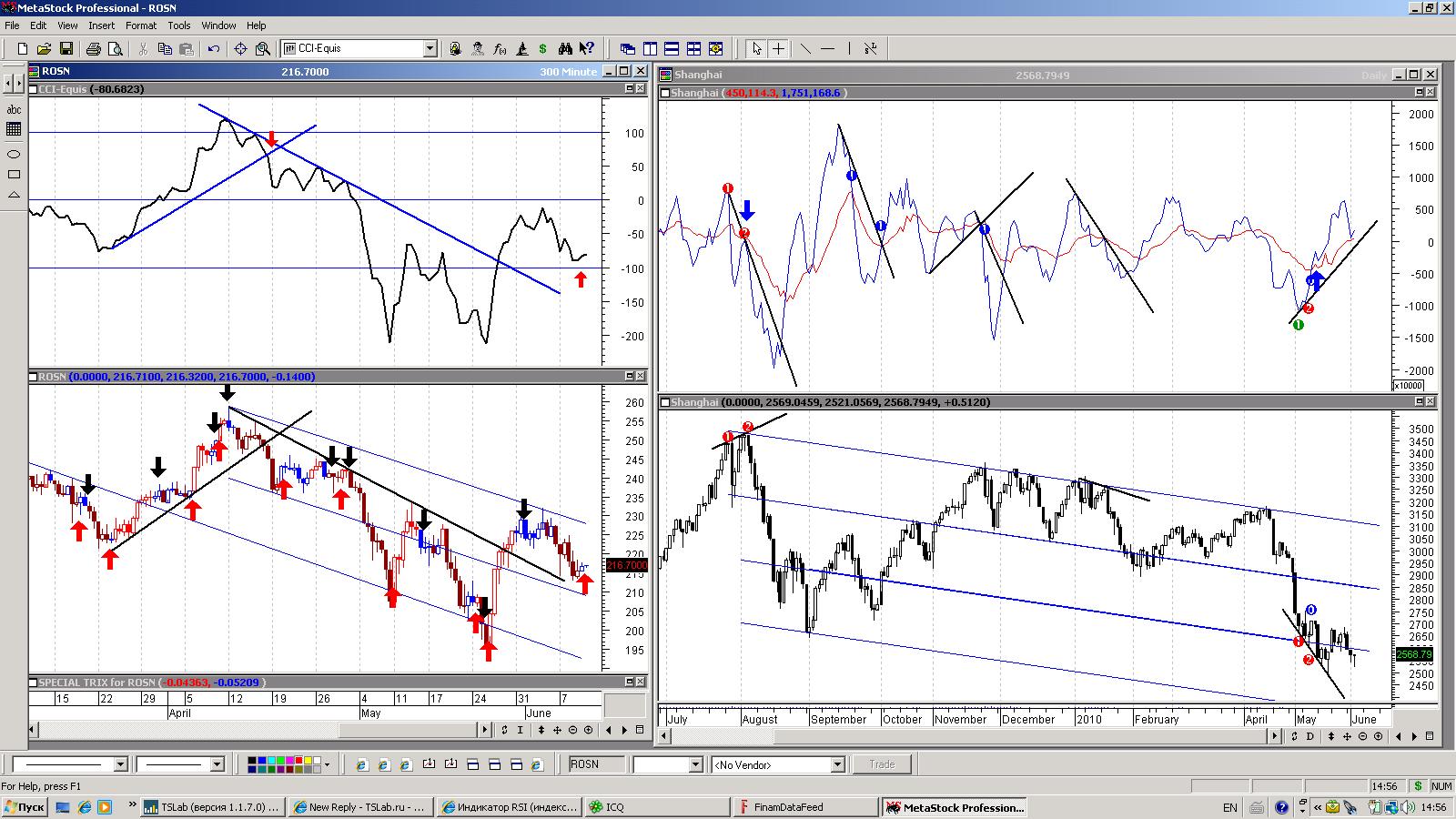Open the No Vendor dropdown list

click(837, 765)
